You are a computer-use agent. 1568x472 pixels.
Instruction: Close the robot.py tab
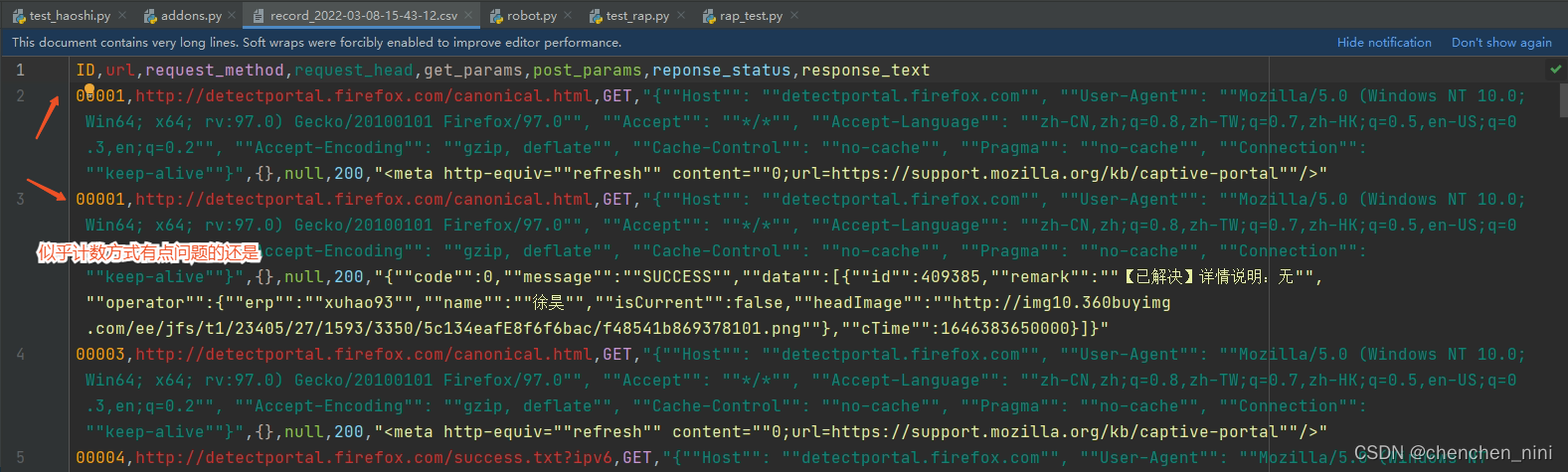pos(568,16)
